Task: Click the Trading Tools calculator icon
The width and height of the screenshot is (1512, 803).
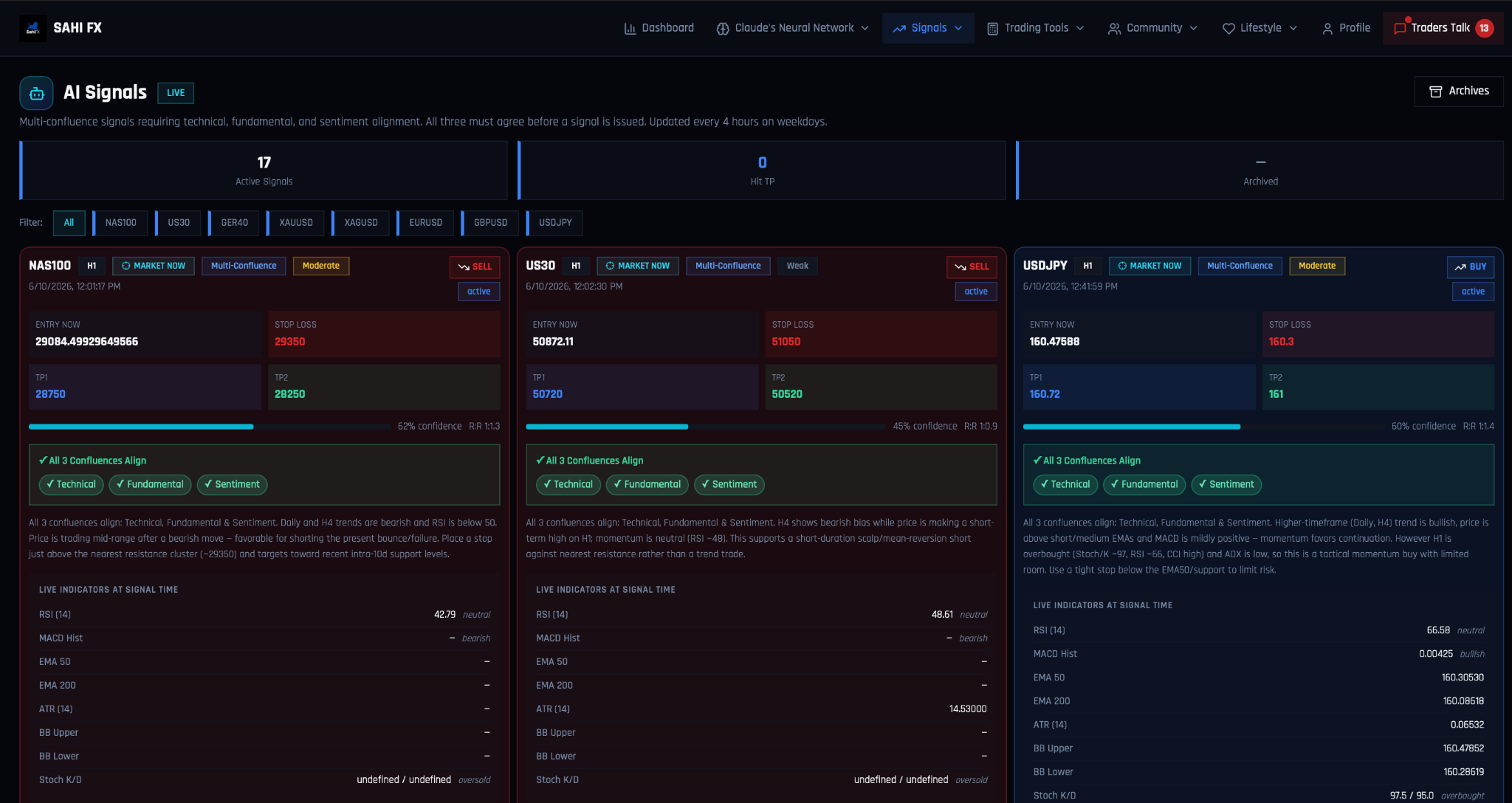Action: coord(992,29)
